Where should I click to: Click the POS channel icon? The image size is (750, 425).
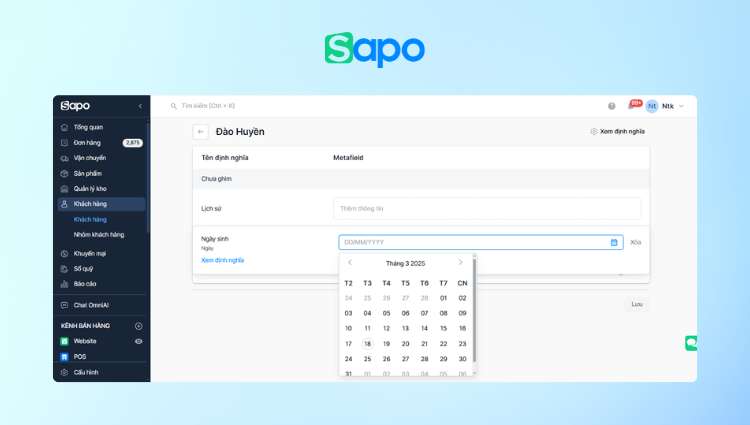click(65, 357)
